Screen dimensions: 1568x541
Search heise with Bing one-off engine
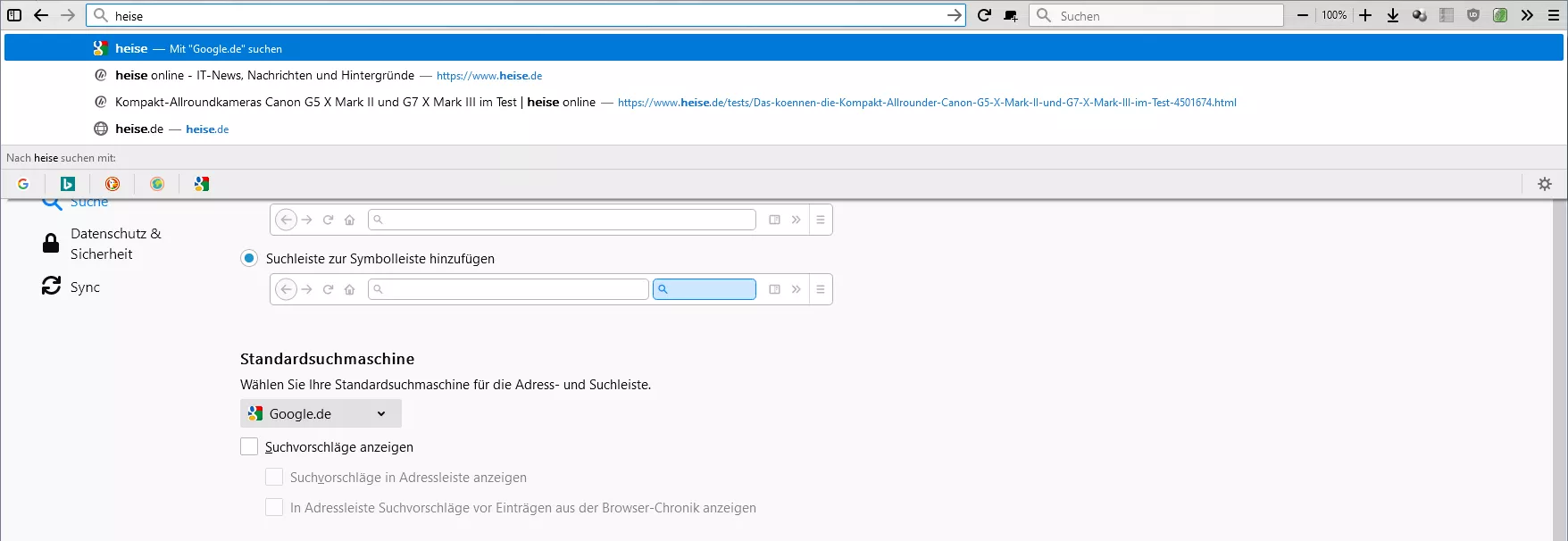click(x=68, y=184)
